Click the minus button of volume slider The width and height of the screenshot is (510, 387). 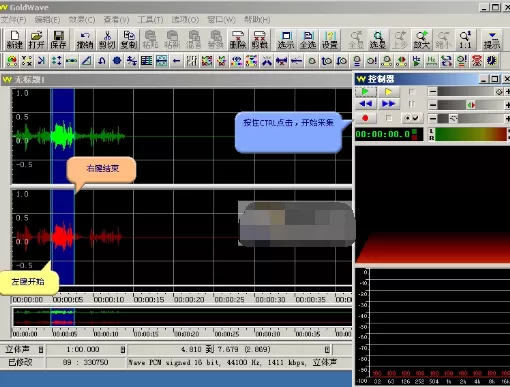pos(432,91)
